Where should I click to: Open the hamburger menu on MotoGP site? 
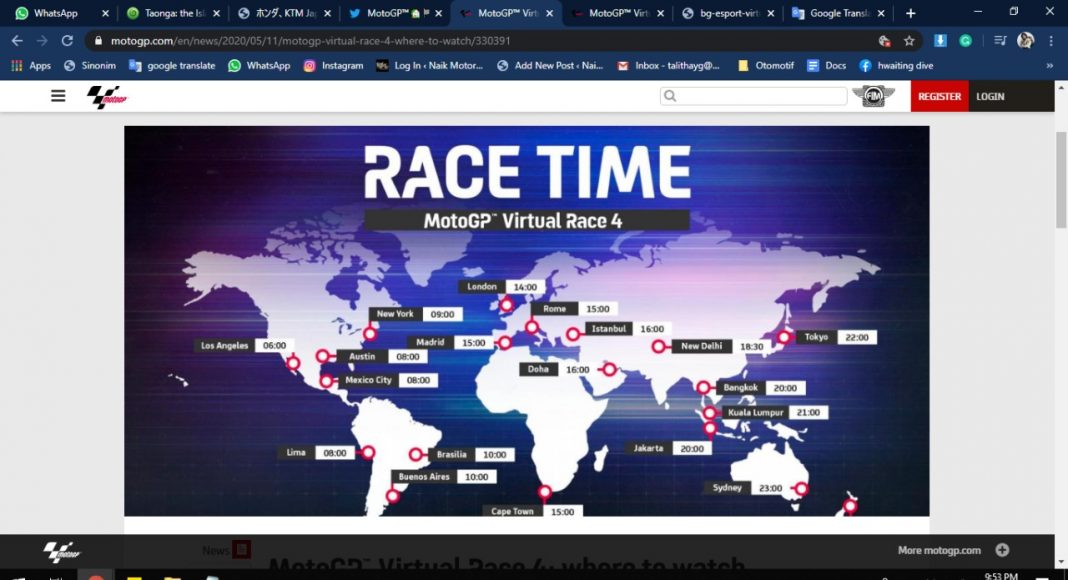click(58, 96)
